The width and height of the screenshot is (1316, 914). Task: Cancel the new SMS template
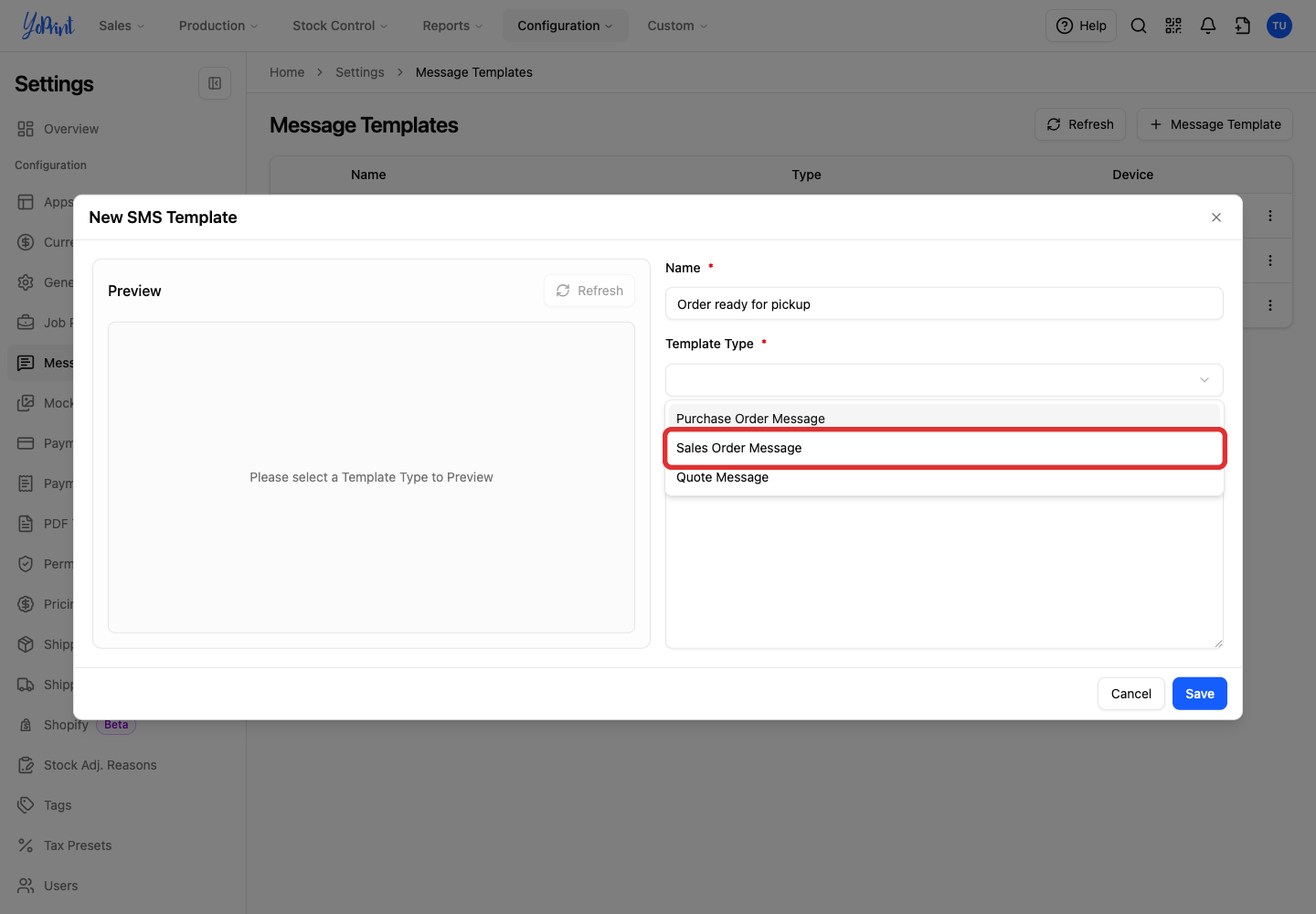(1131, 694)
